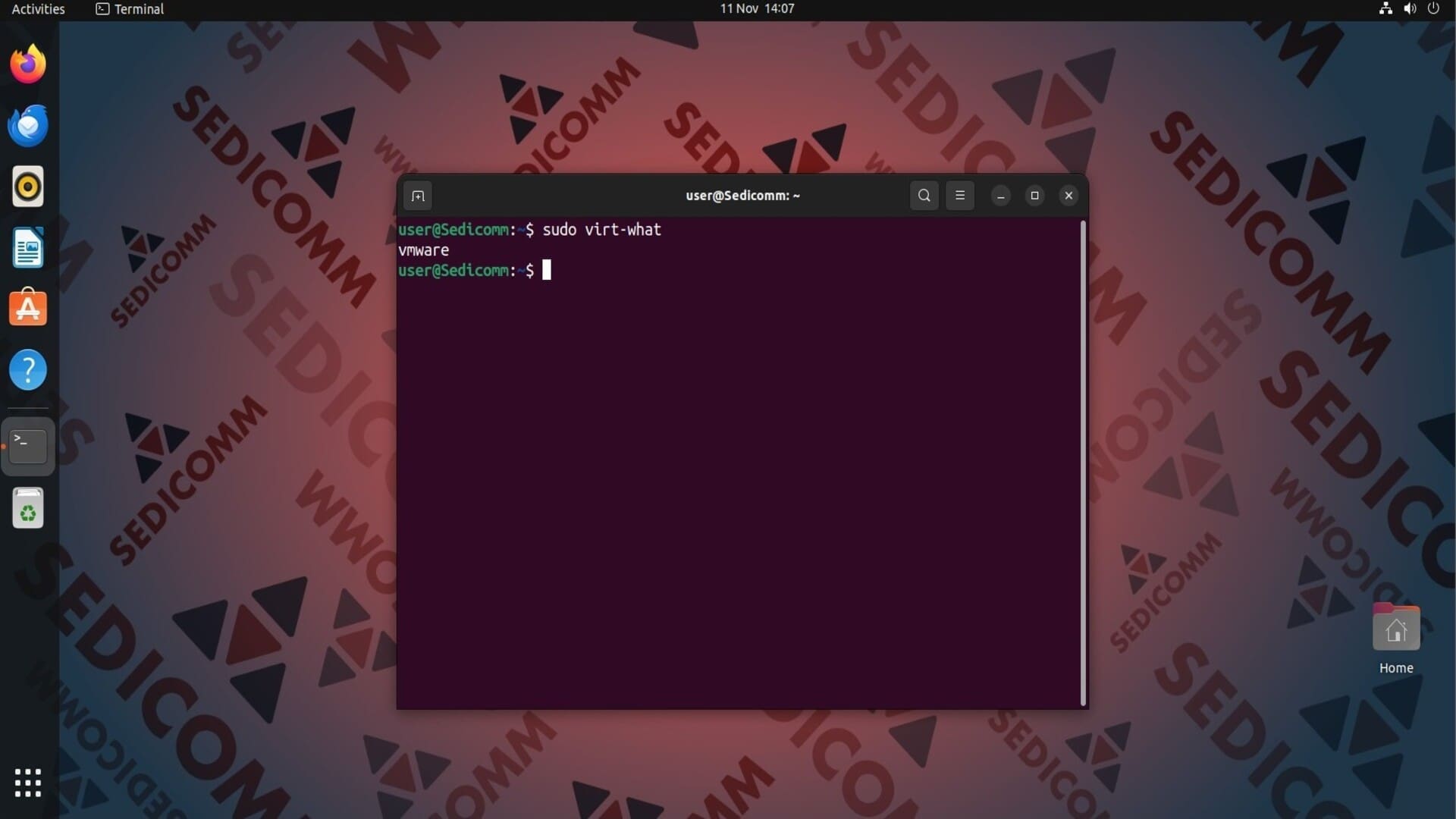This screenshot has width=1456, height=819.
Task: Click the 'sudo virt-what' command text
Action: [602, 230]
